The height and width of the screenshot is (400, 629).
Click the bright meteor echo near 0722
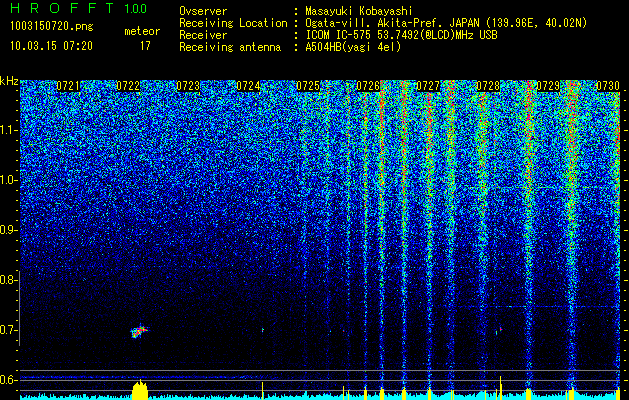[x=139, y=331]
